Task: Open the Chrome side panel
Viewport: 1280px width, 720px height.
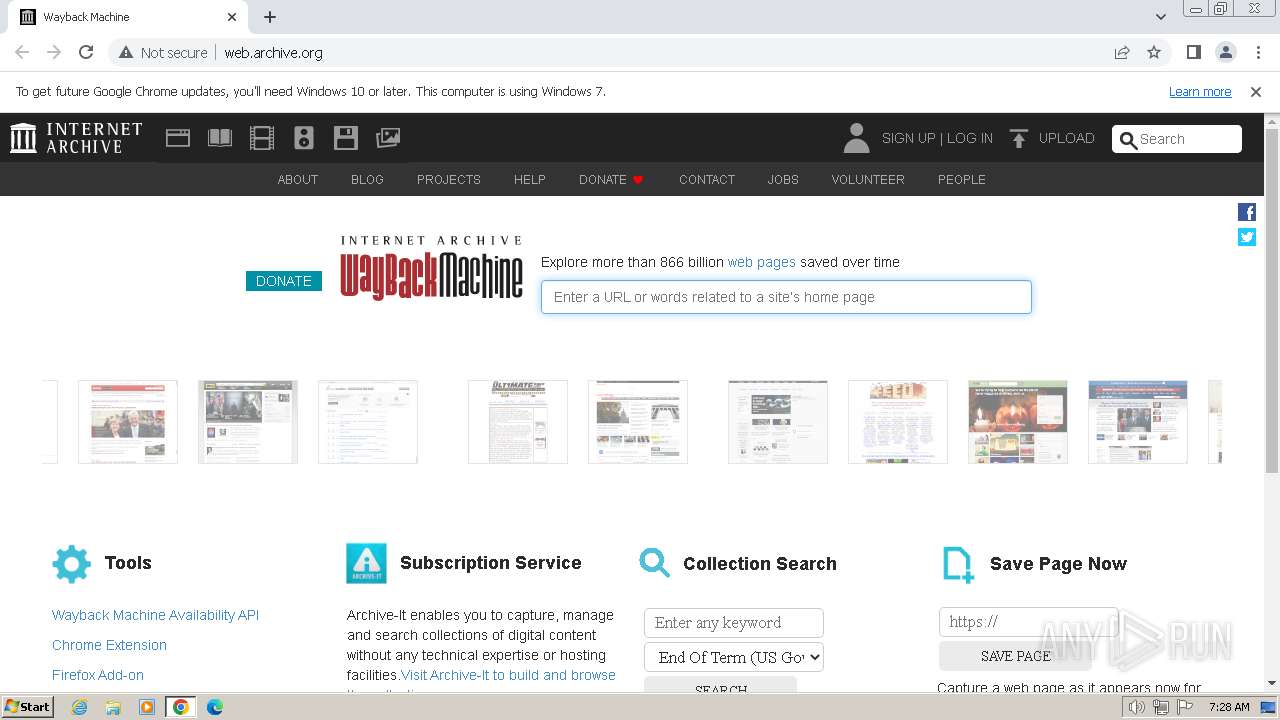Action: pyautogui.click(x=1194, y=52)
